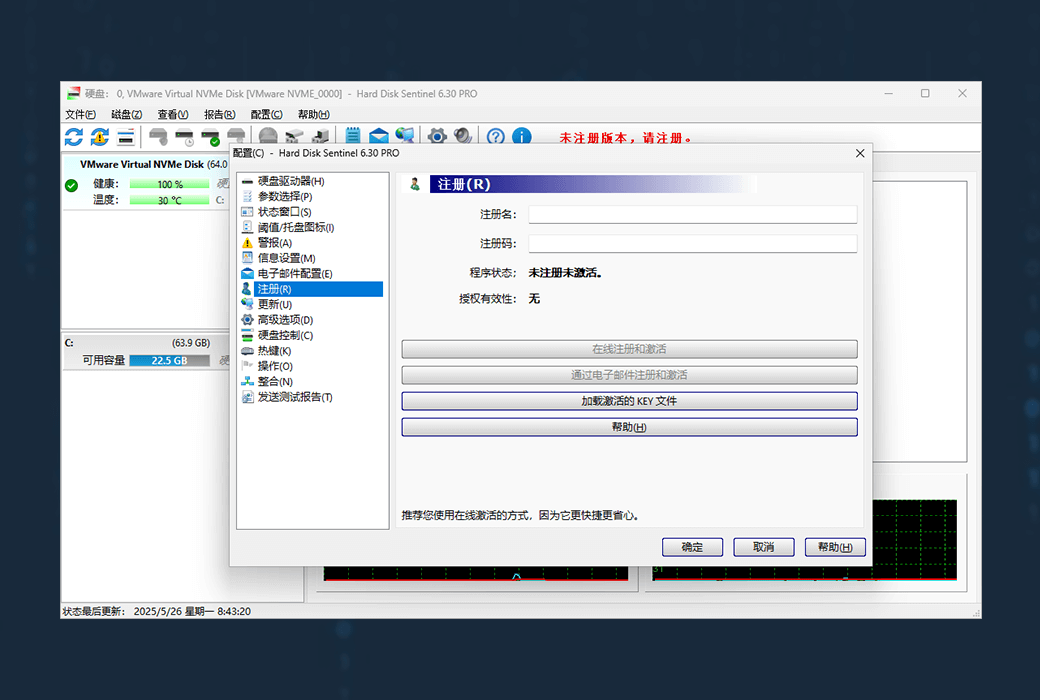Select 整合(N) category
This screenshot has height=700, width=1040.
click(x=275, y=382)
